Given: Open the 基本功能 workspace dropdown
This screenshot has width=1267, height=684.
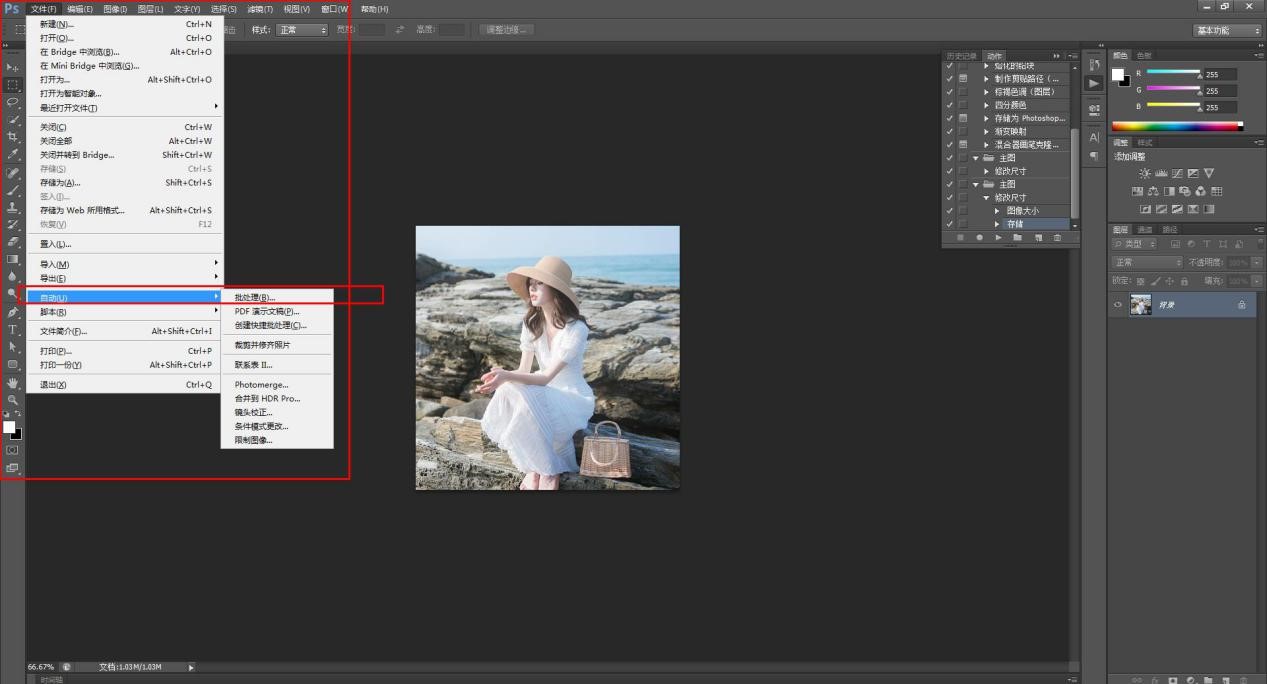Looking at the screenshot, I should pyautogui.click(x=1228, y=30).
